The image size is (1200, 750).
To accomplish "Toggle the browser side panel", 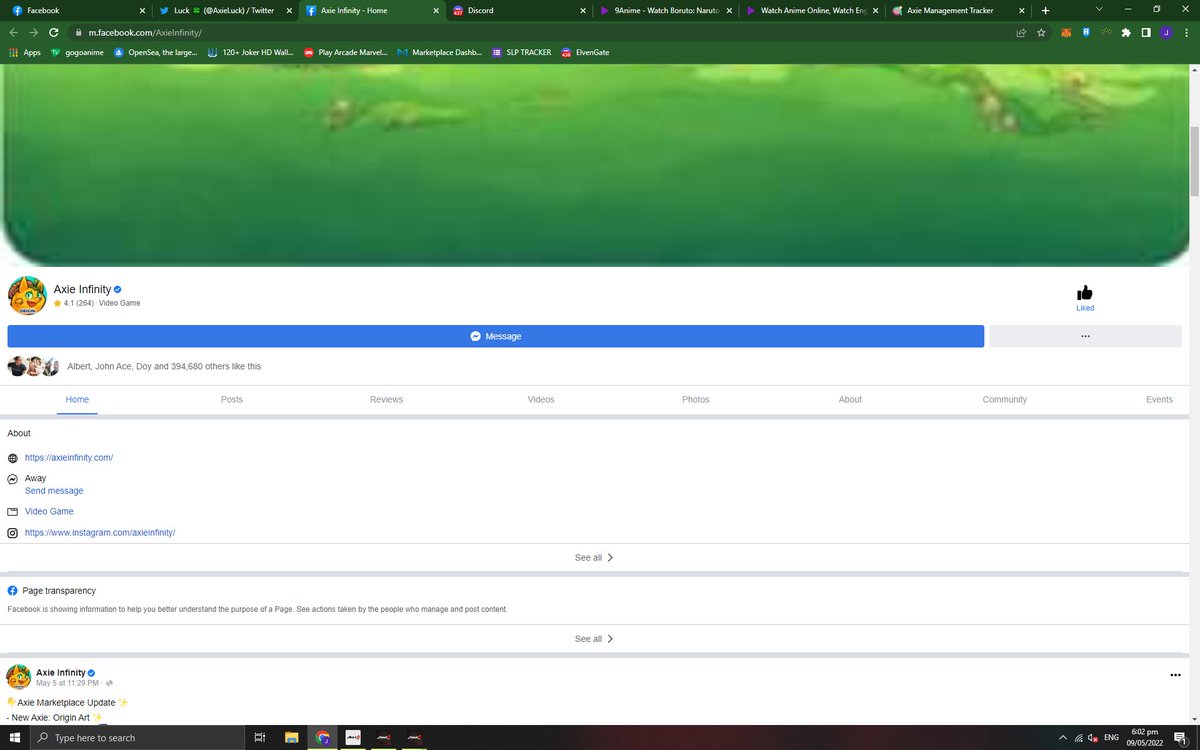I will pyautogui.click(x=1146, y=32).
